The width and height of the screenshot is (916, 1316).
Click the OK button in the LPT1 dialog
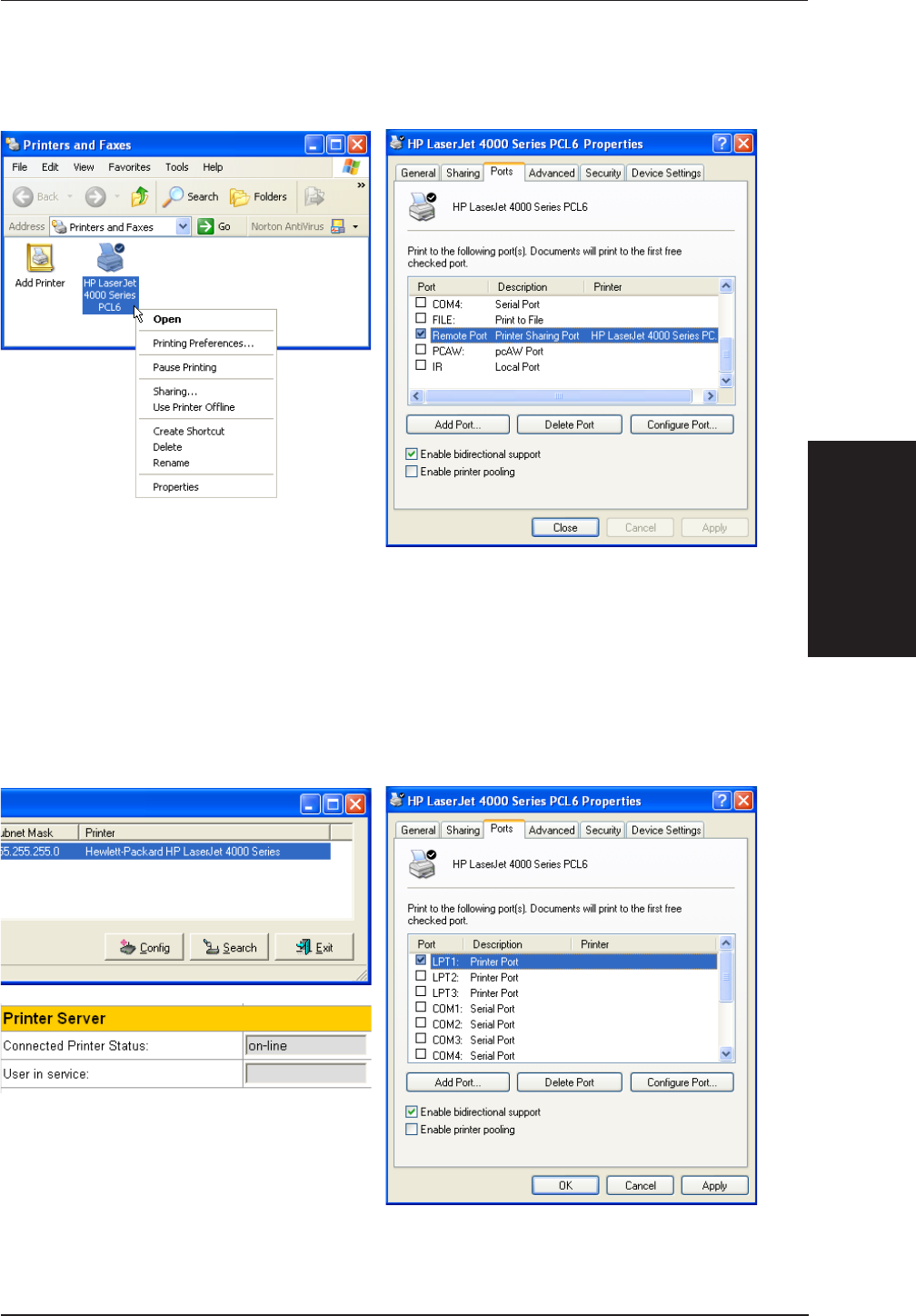pos(565,1185)
